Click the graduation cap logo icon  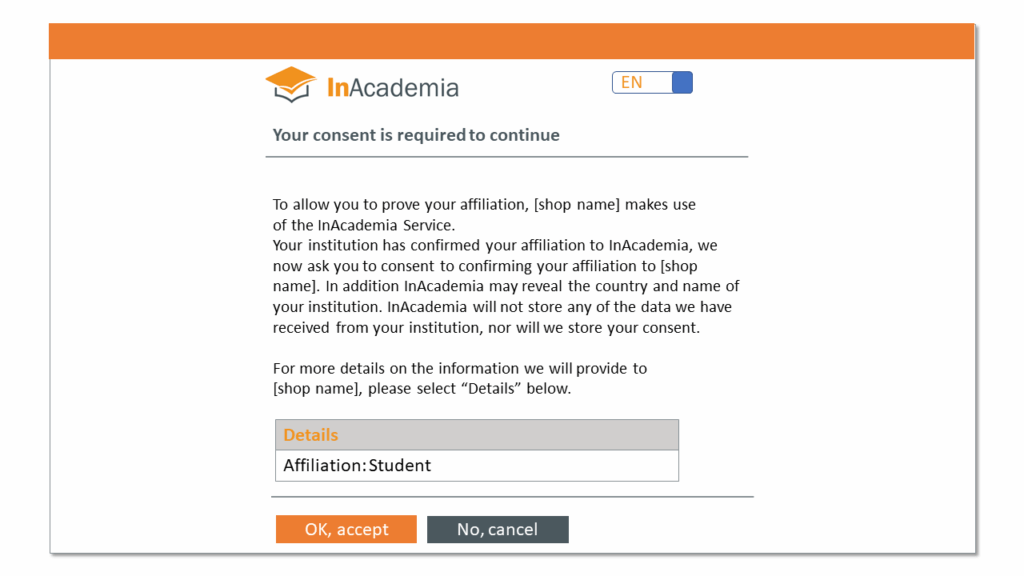[x=291, y=84]
